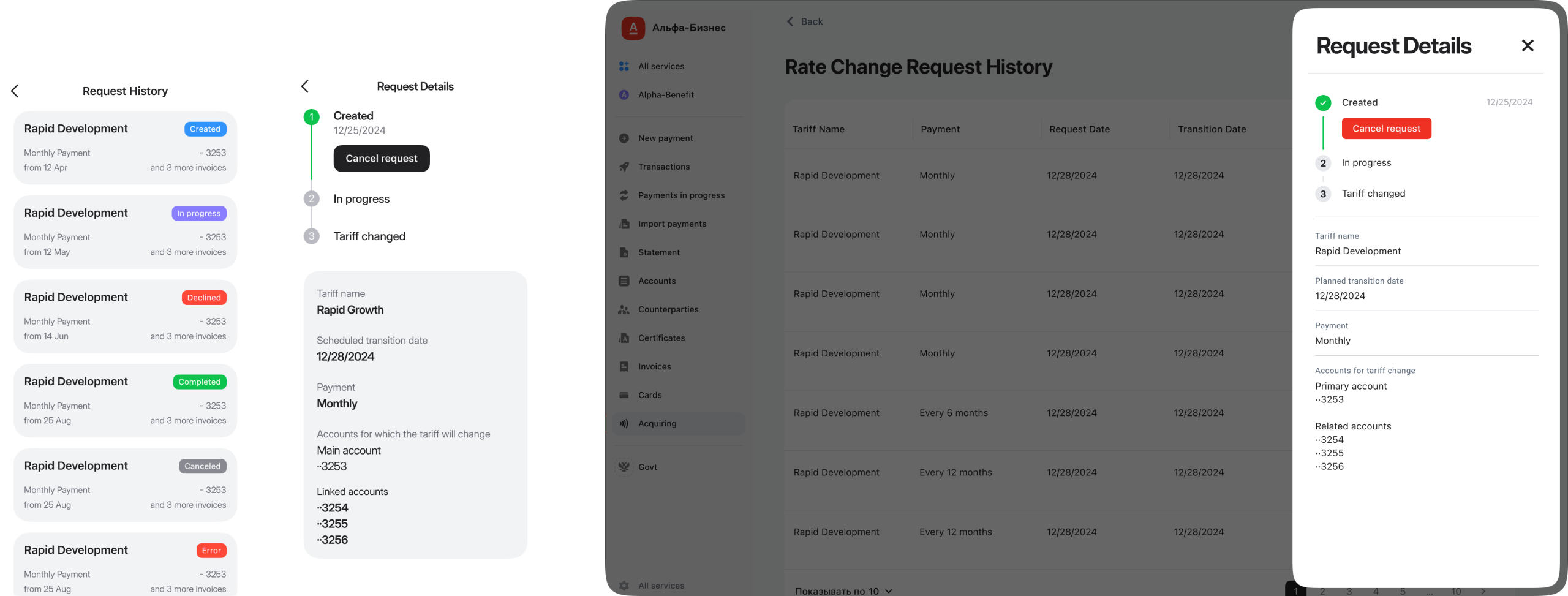The height and width of the screenshot is (596, 1568).
Task: Open the Declined Rapid Development request card
Action: [126, 316]
